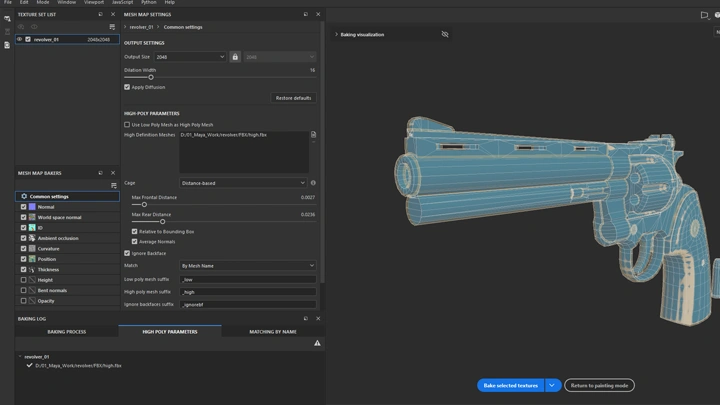Switch to Matching By Name tab
Screen dimensions: 720x405
click(273, 332)
